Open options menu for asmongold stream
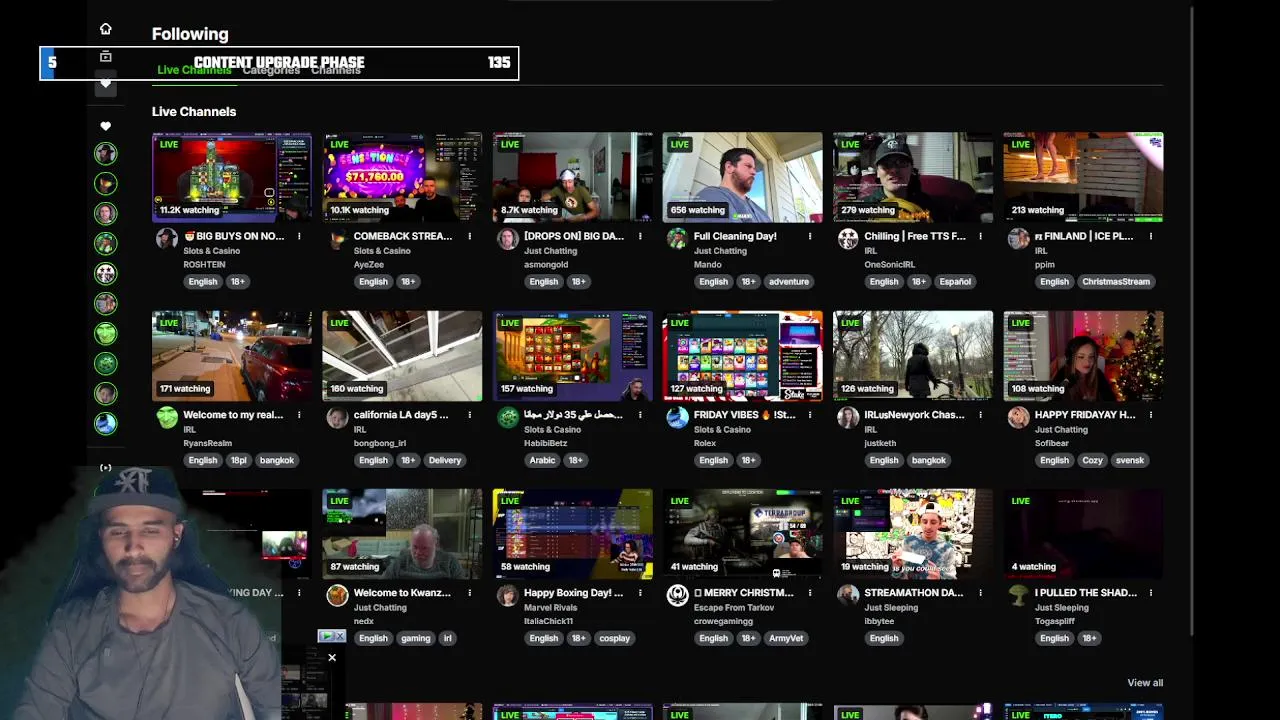Image resolution: width=1280 pixels, height=720 pixels. 640,237
